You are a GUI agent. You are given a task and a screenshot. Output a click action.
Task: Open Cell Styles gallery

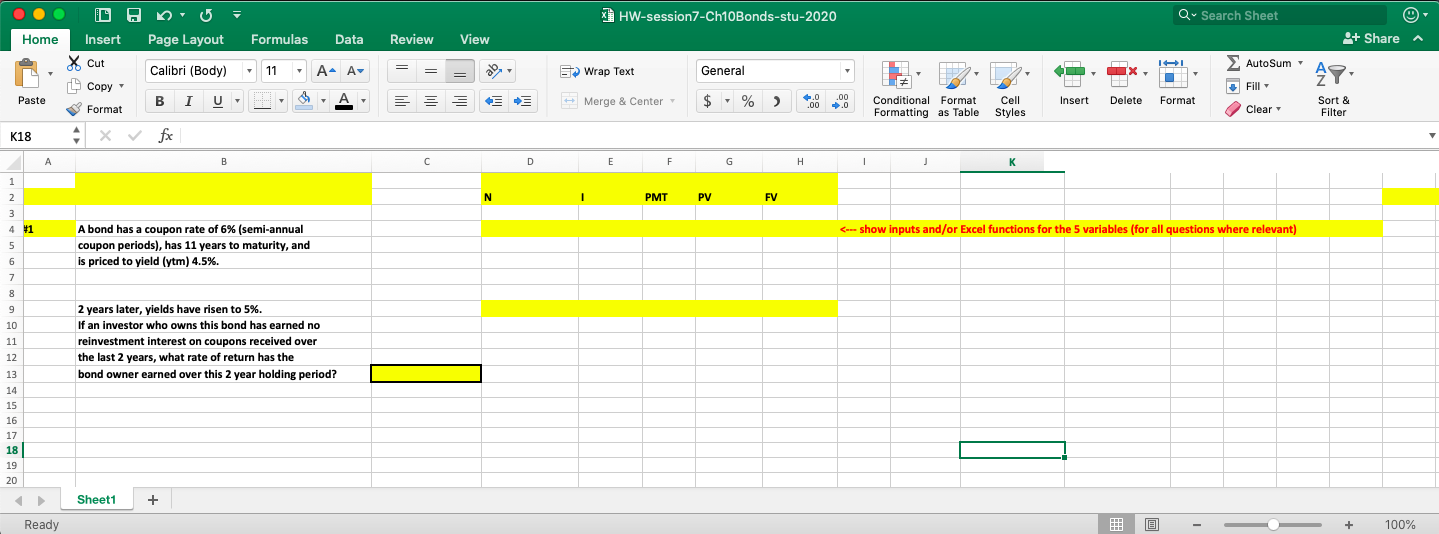coord(1010,88)
